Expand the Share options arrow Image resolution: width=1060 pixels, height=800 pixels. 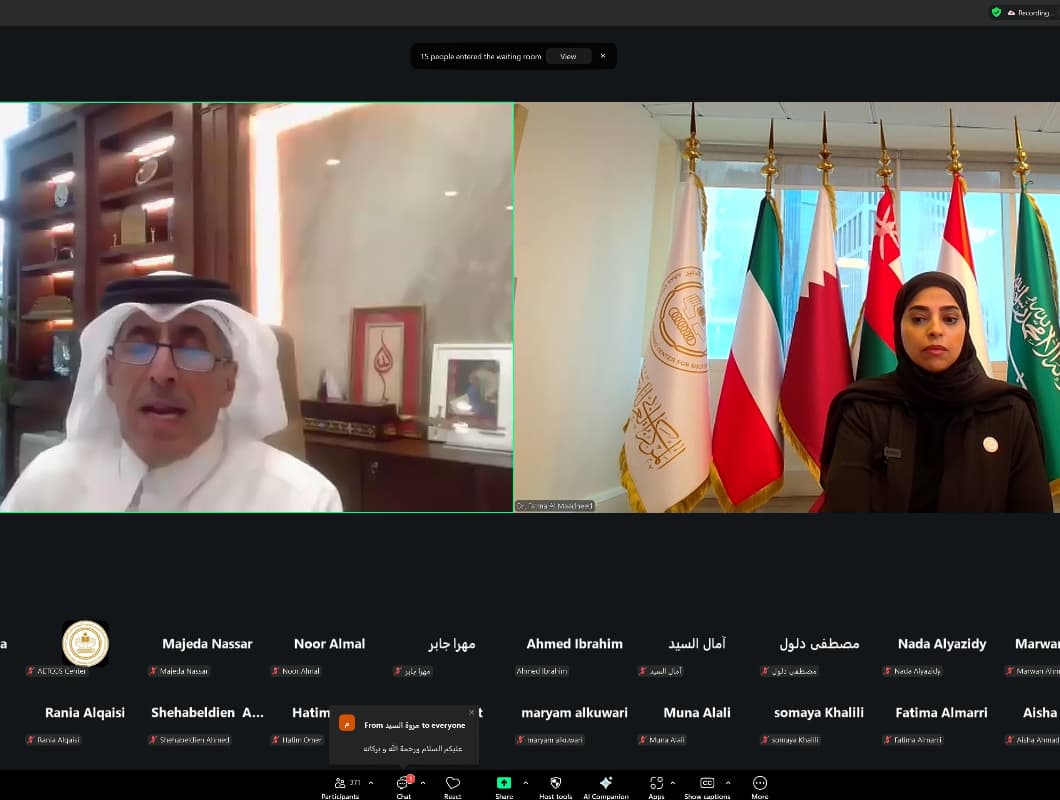(x=526, y=783)
